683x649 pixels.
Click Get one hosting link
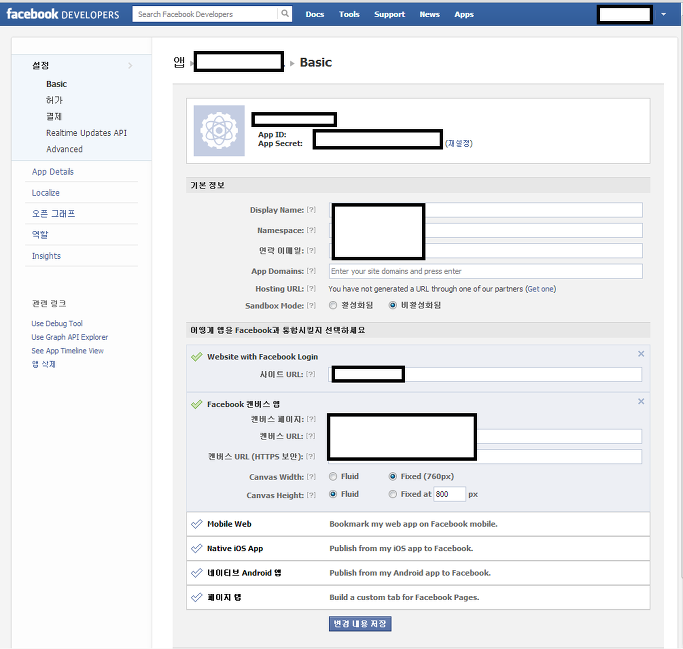(541, 289)
